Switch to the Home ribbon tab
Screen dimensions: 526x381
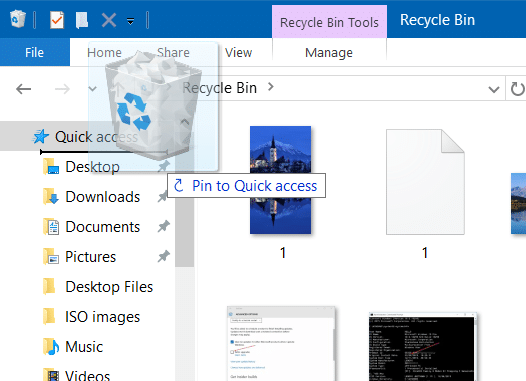click(x=104, y=52)
